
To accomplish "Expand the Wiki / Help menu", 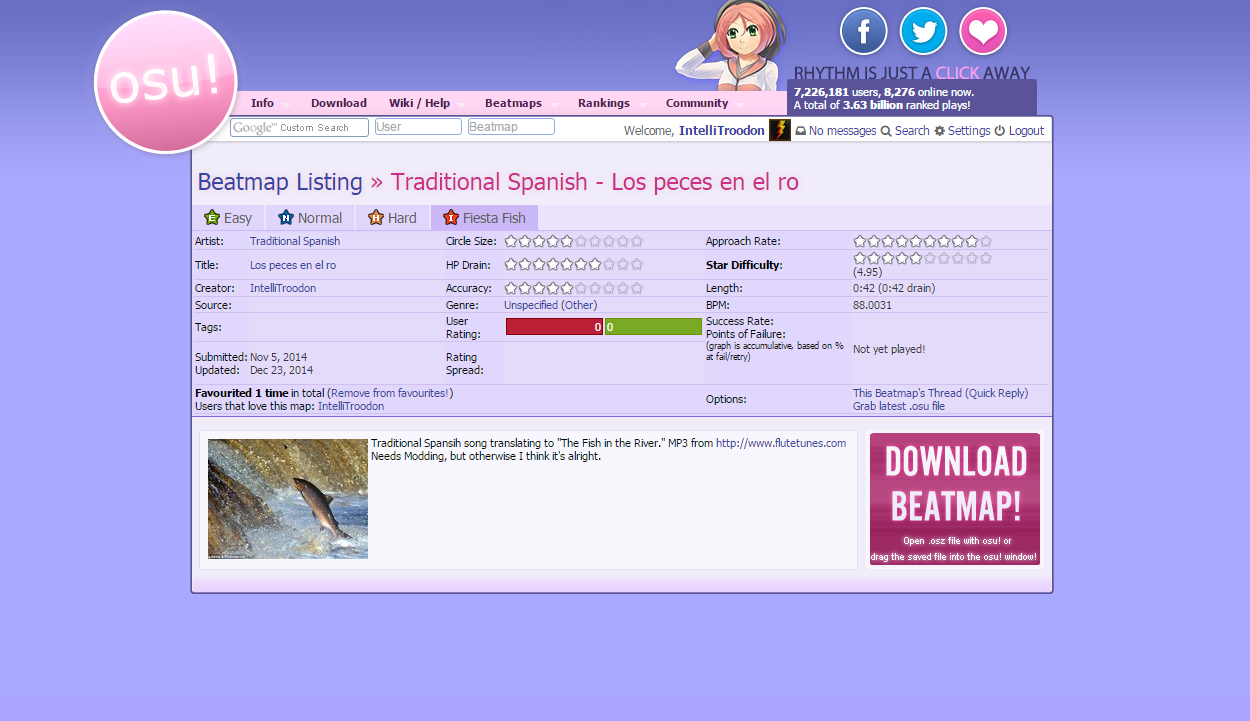I will pos(419,103).
